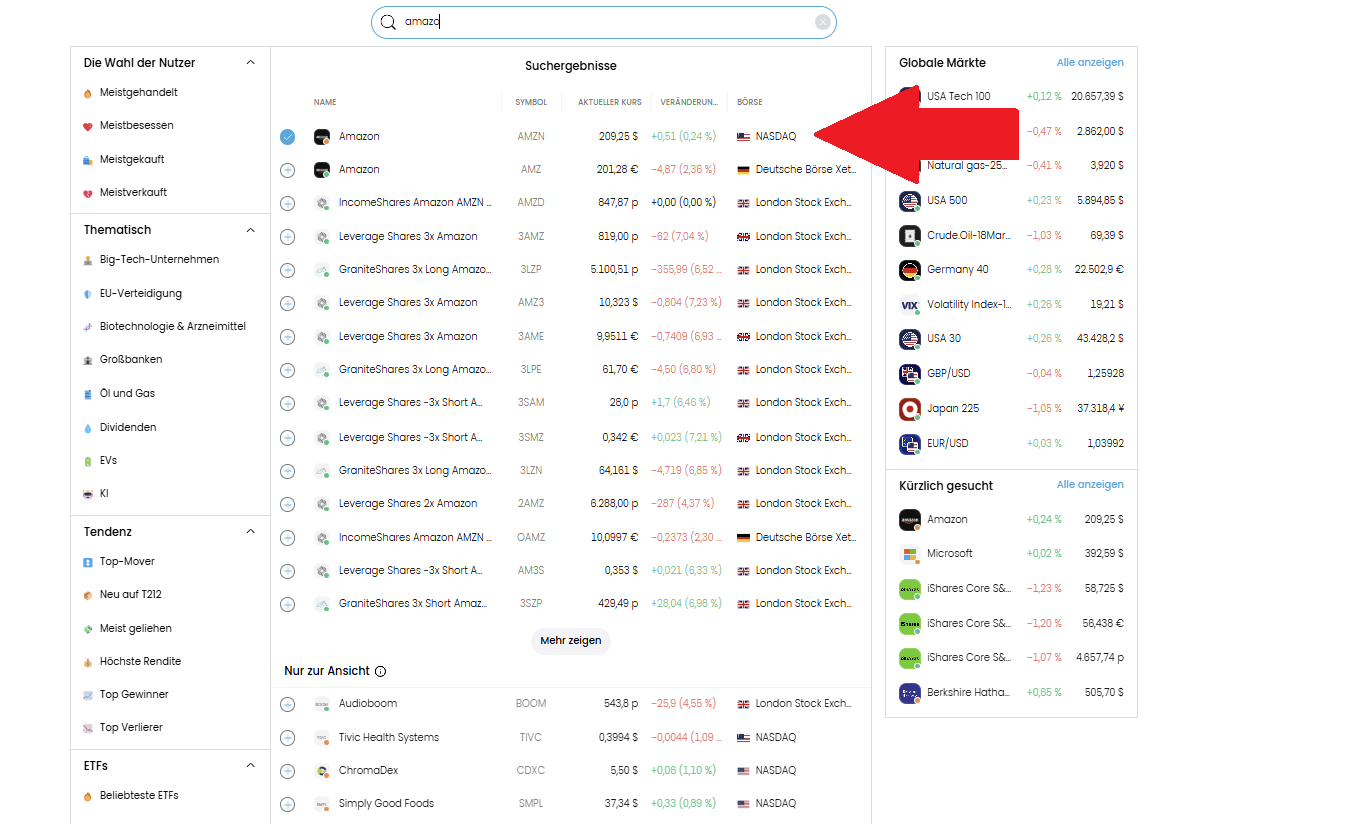Viewport: 1368px width, 824px height.
Task: Click the EVs icon
Action: point(88,461)
